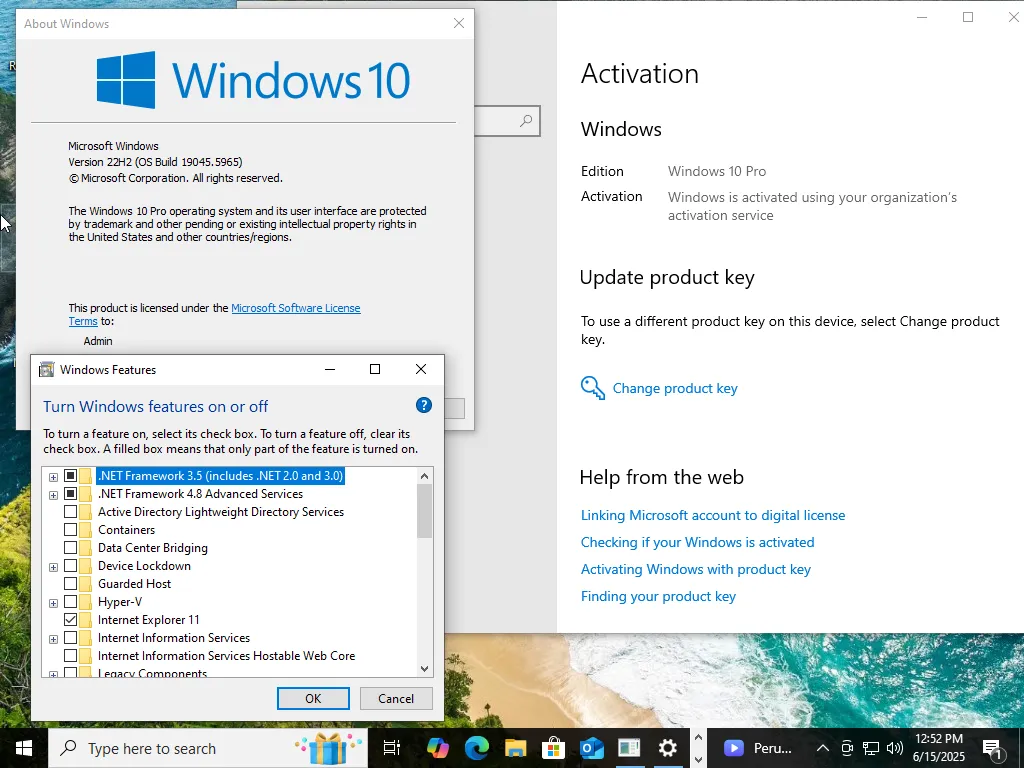Click the key icon beside Change product key

[592, 388]
